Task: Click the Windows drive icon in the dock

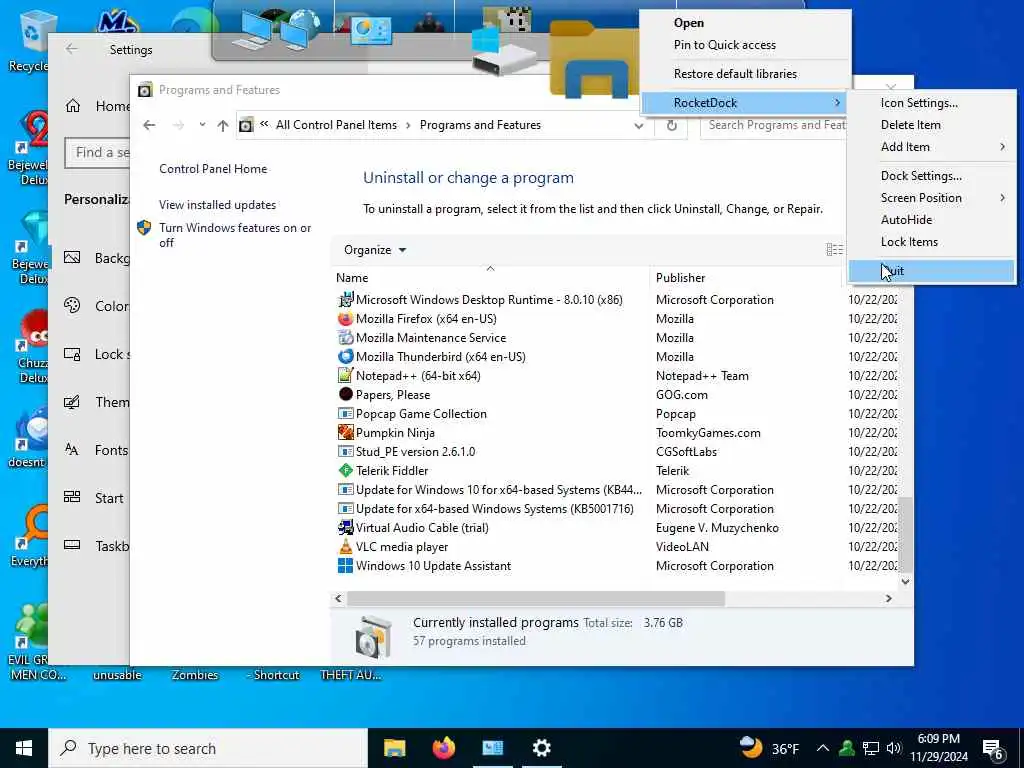Action: [503, 51]
